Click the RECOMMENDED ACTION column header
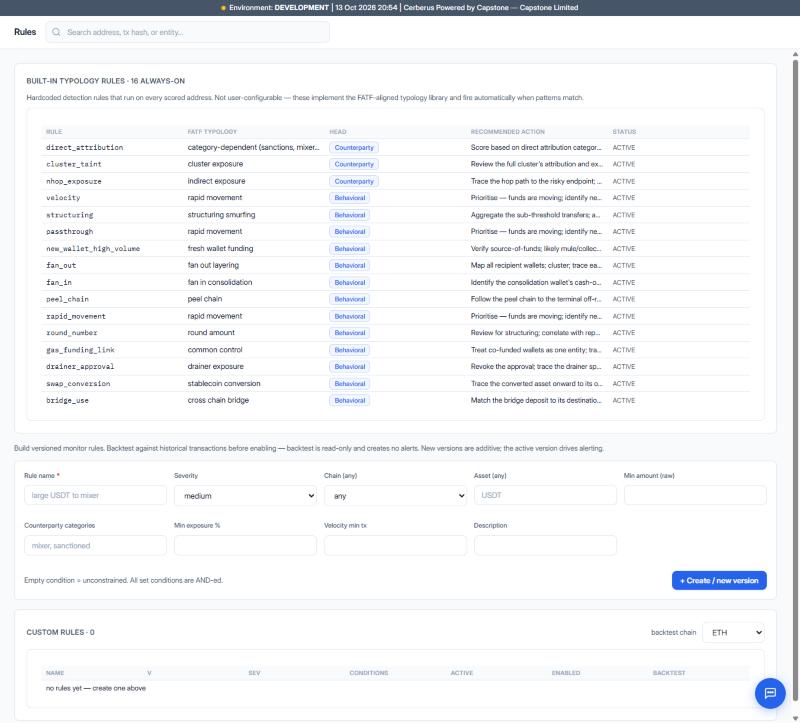Screen dimensions: 800x723 pyautogui.click(x=508, y=132)
